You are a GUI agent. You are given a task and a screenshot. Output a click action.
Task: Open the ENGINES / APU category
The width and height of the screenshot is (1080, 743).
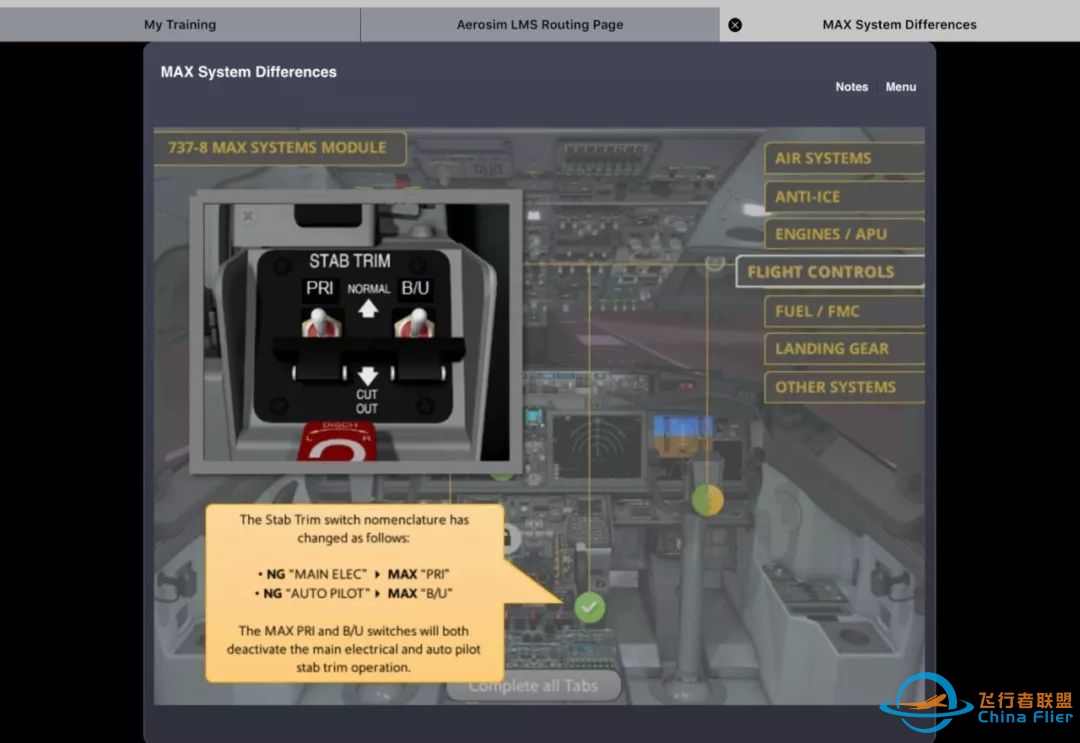point(844,234)
